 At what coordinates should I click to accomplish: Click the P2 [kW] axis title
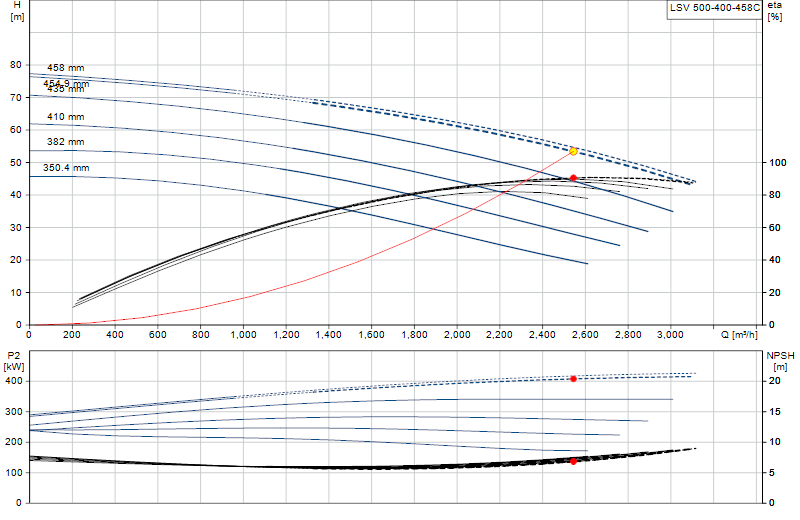point(14,361)
